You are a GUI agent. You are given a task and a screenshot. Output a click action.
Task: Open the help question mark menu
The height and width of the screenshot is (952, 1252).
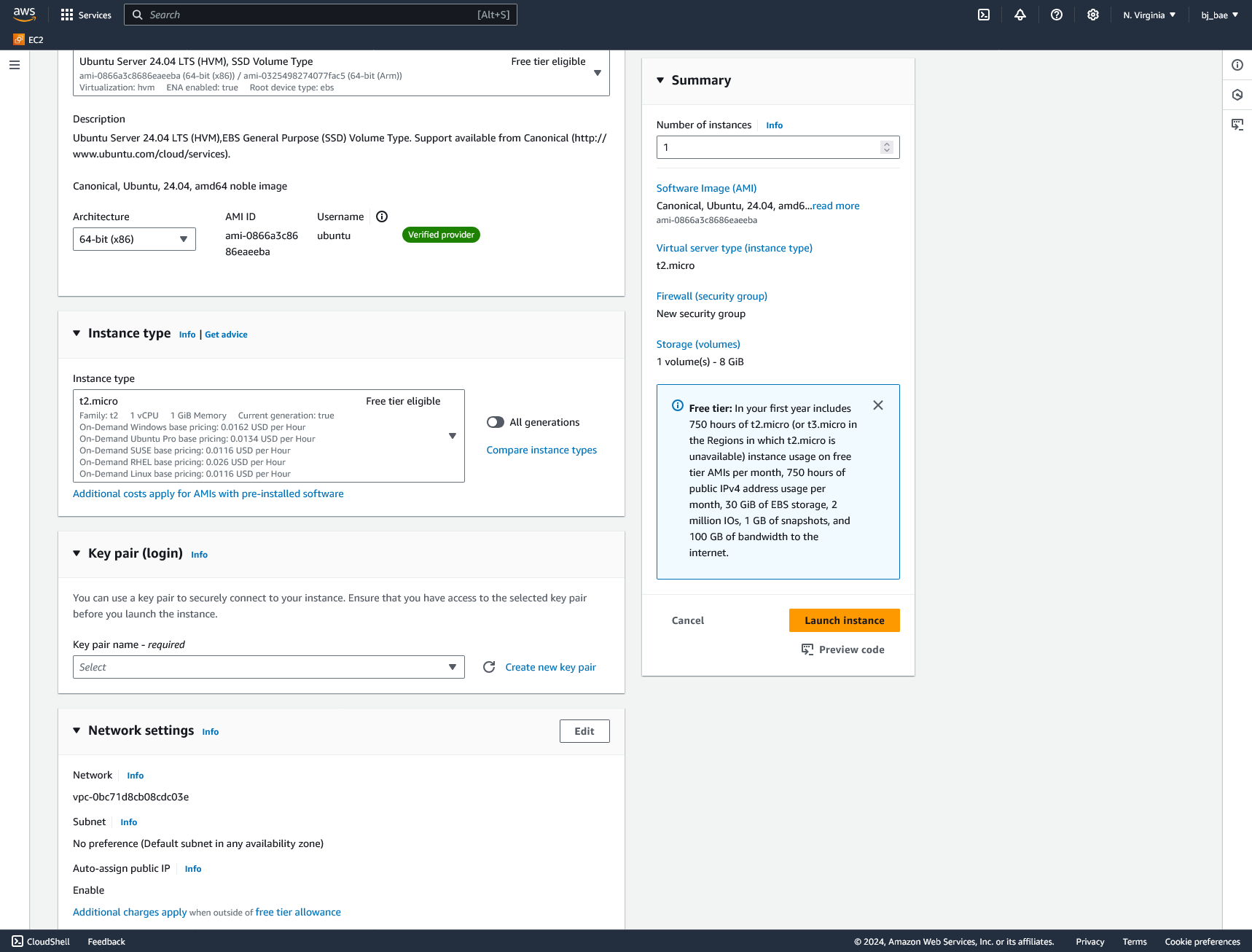point(1057,15)
